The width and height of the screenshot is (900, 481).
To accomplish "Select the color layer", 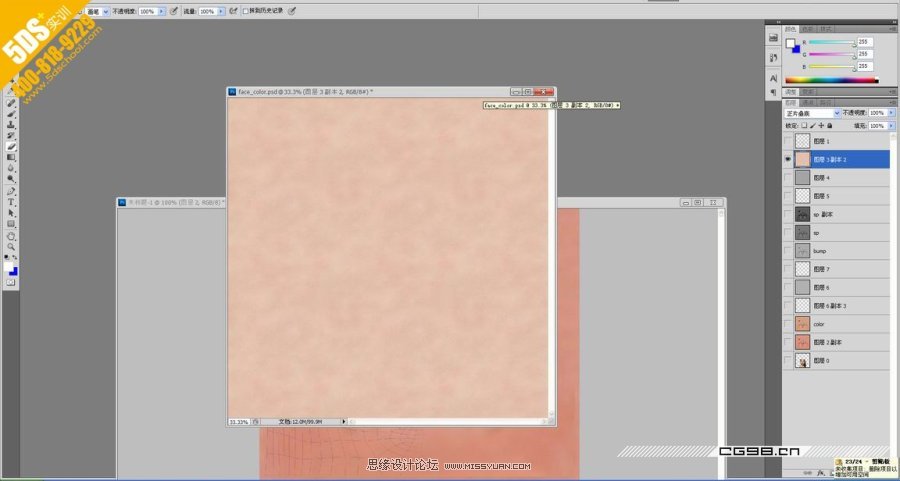I will pos(840,324).
